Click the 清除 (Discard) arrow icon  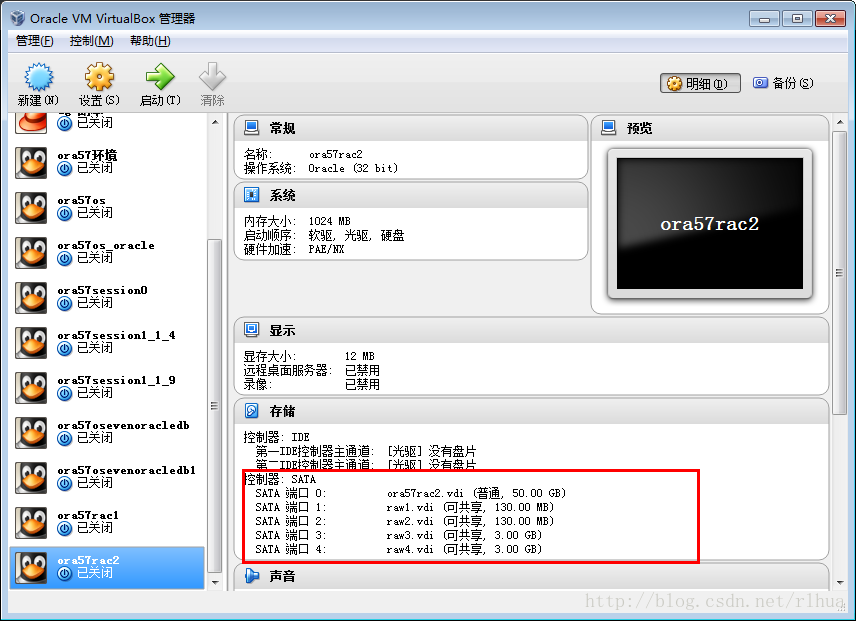(x=212, y=76)
